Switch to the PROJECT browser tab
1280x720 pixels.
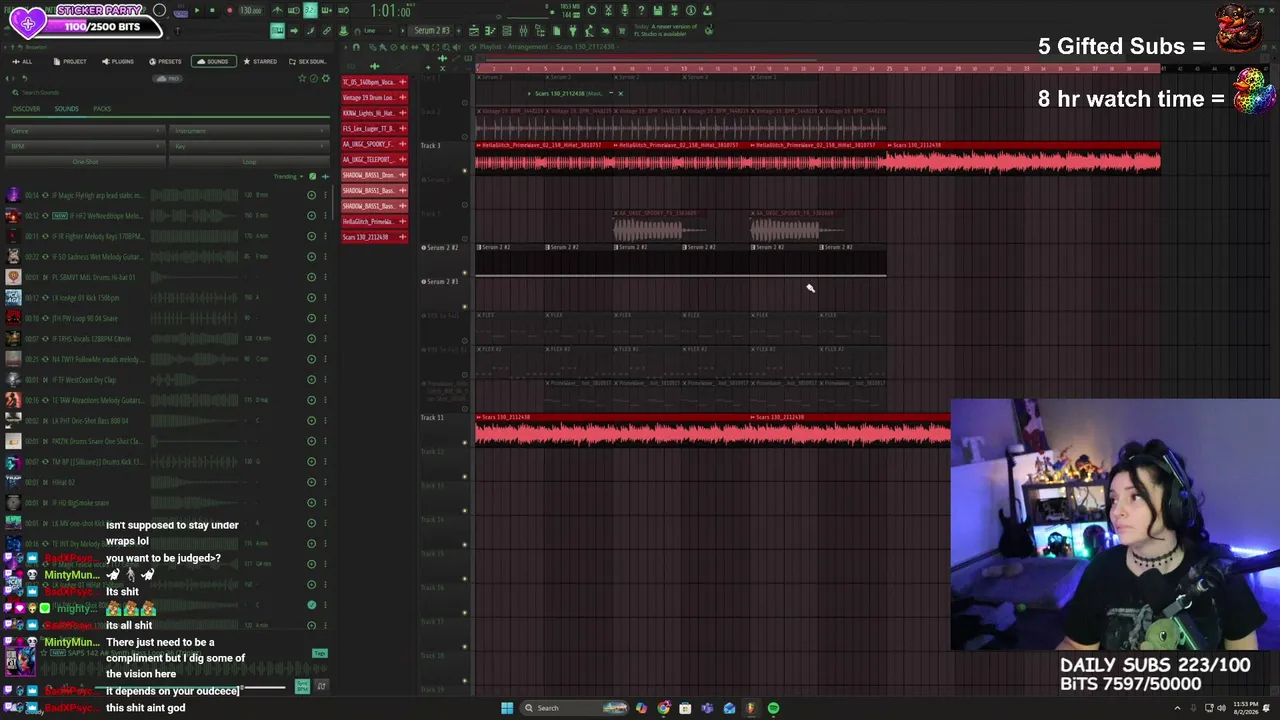[70, 62]
